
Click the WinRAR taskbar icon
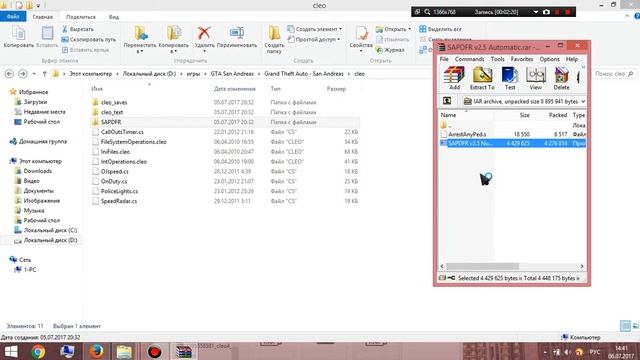tap(183, 351)
